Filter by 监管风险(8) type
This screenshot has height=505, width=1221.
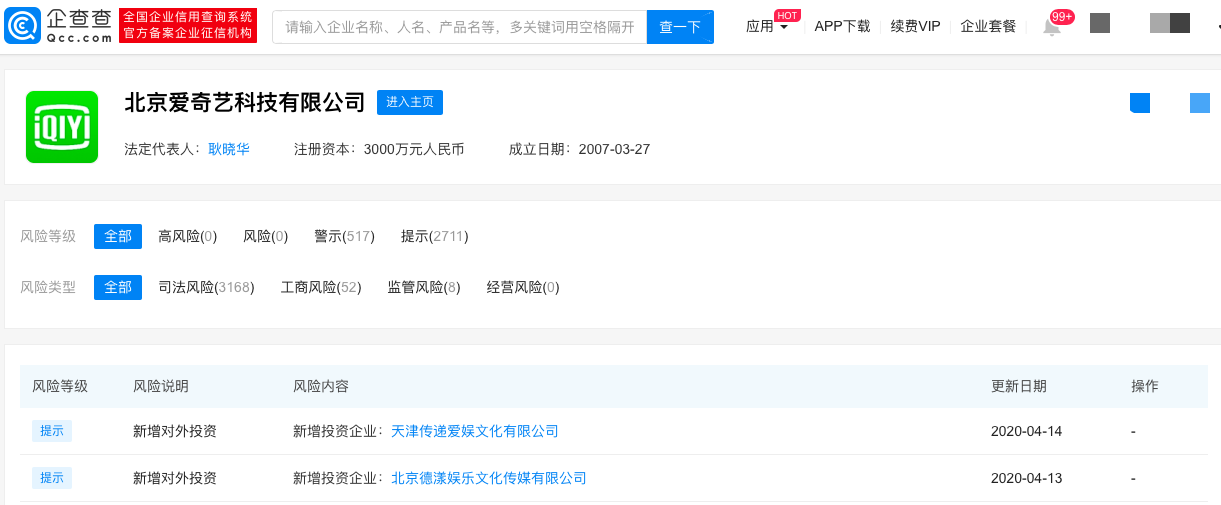424,287
